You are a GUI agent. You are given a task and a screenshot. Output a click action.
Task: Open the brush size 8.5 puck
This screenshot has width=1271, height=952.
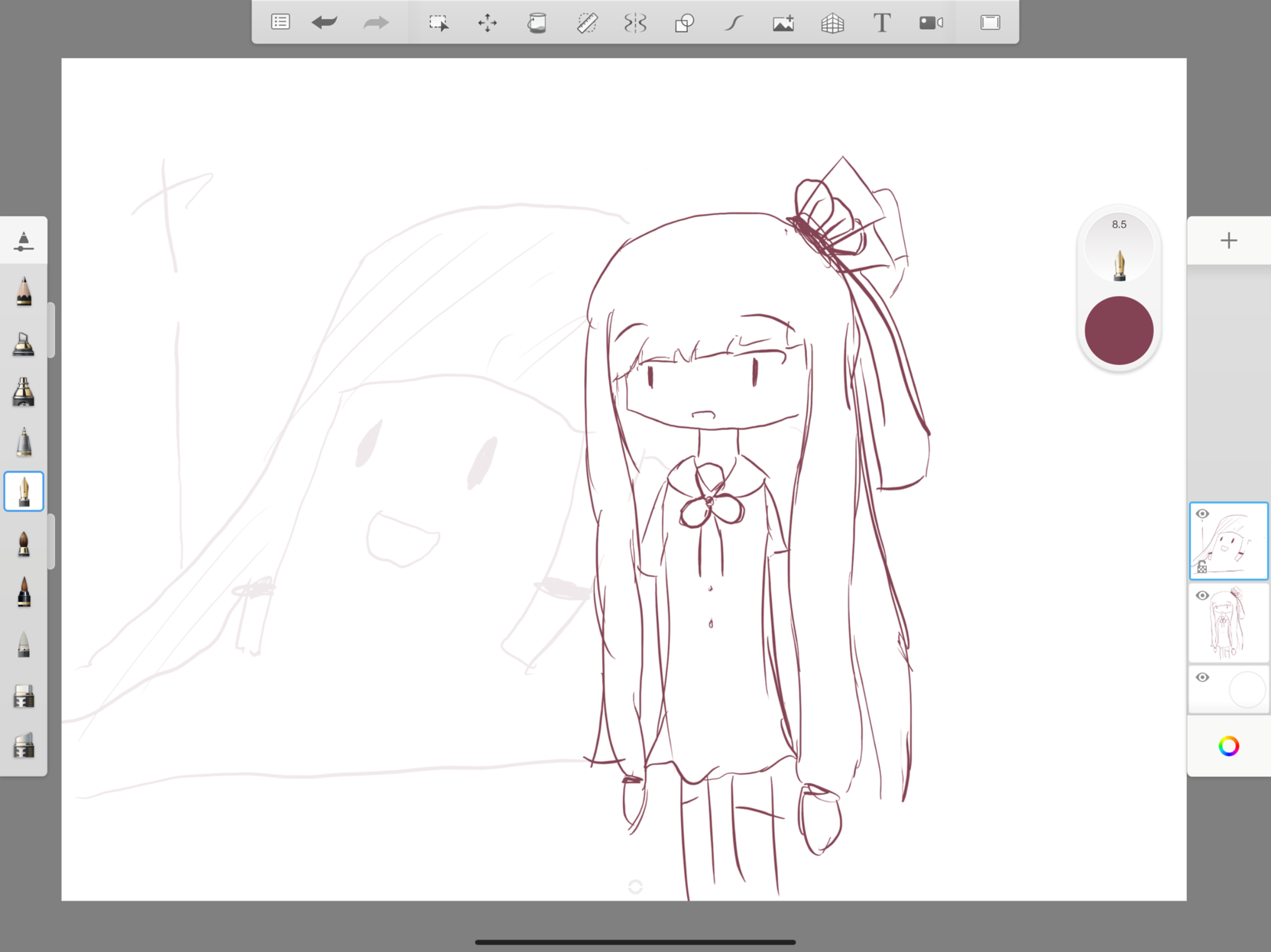[x=1119, y=248]
